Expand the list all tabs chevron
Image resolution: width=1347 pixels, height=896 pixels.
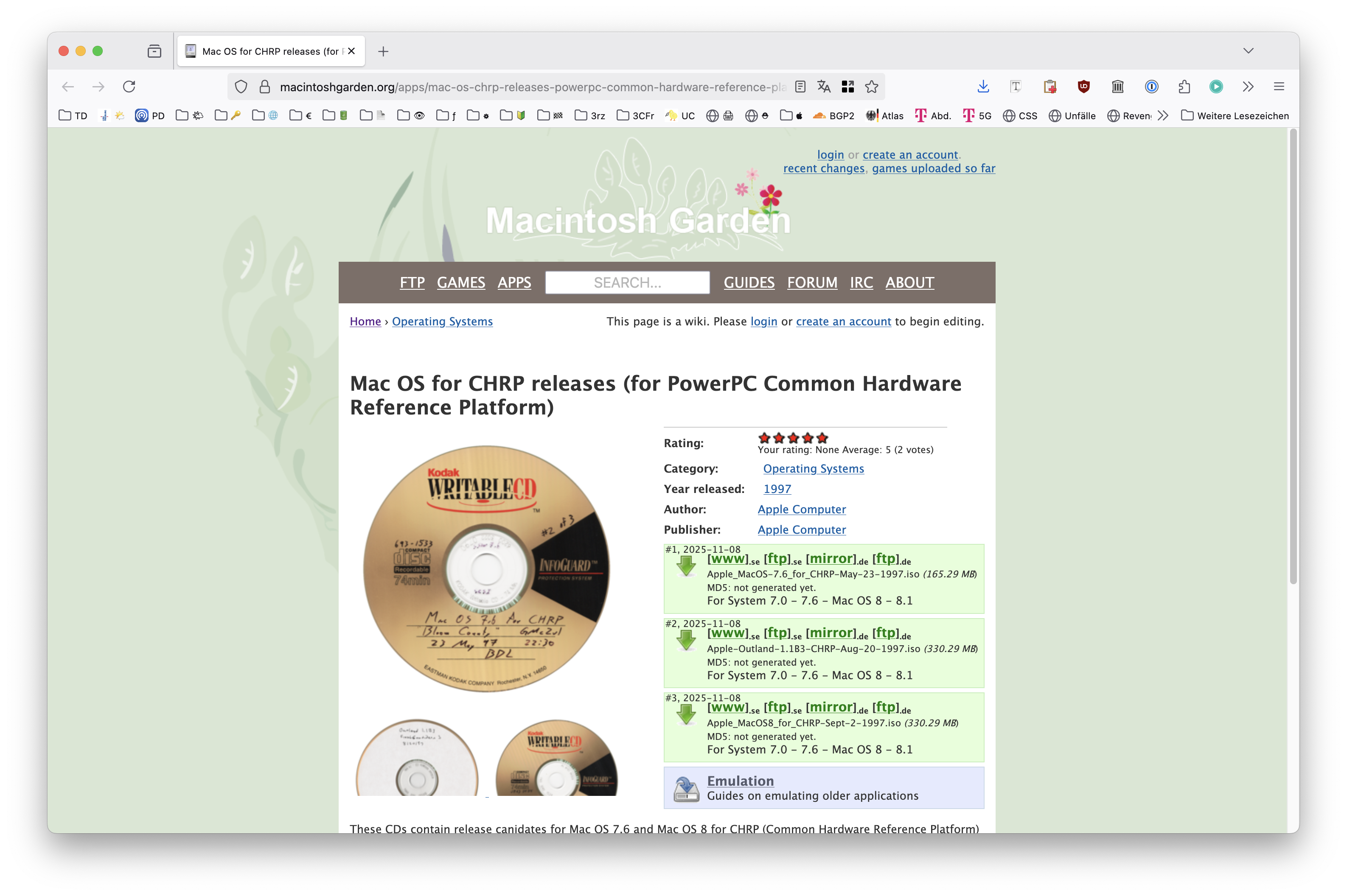(x=1248, y=51)
